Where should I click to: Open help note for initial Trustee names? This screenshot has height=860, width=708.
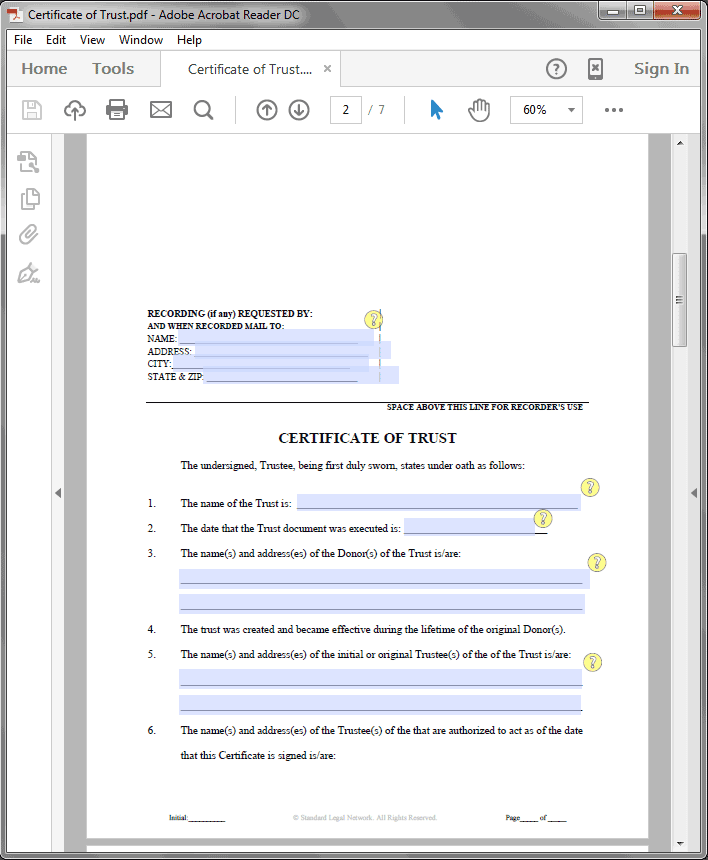click(592, 662)
